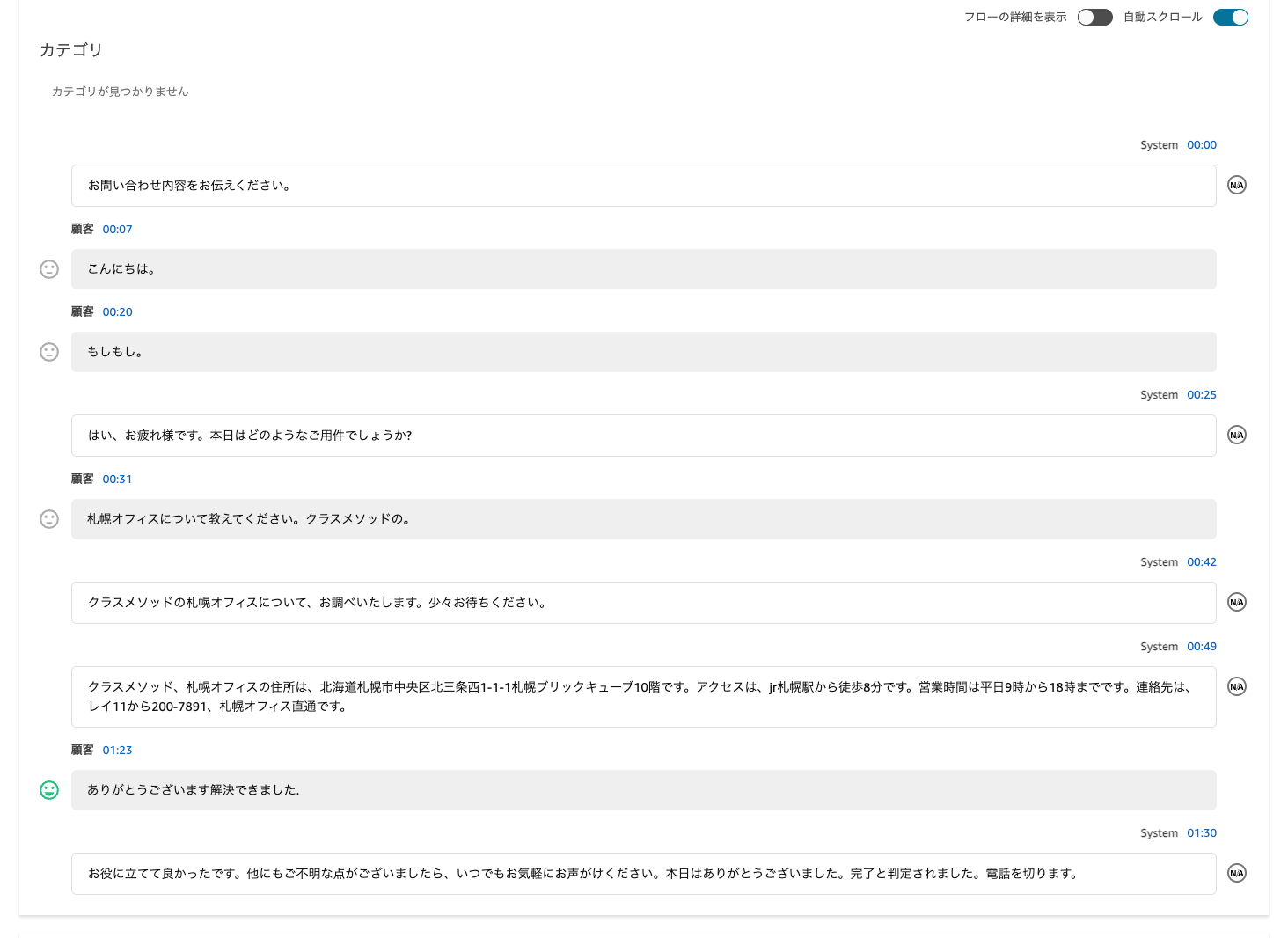Click the neutral sentiment icon beside 「こんにちは。」
This screenshot has width=1288, height=938.
tap(49, 268)
